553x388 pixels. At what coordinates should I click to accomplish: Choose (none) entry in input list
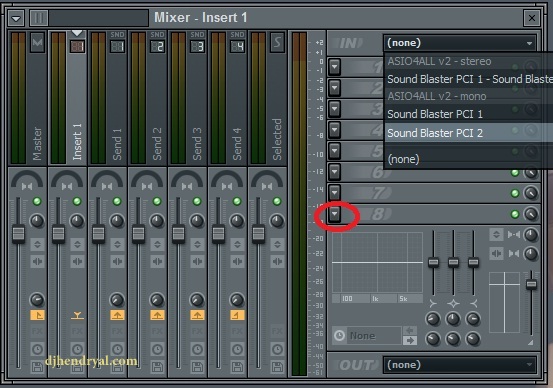coord(469,159)
